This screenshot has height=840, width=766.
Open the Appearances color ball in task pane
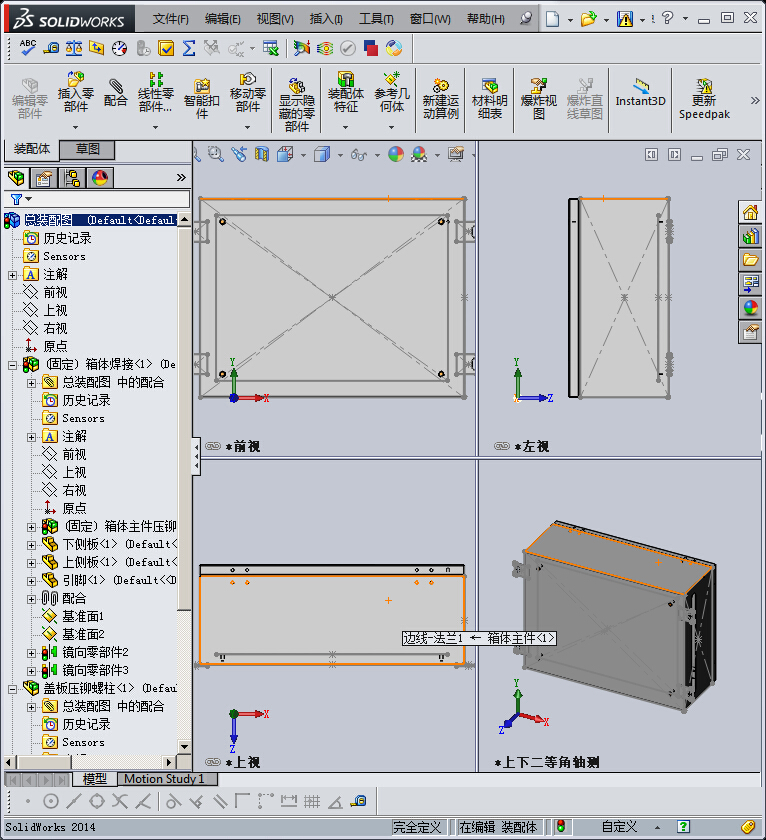(750, 307)
